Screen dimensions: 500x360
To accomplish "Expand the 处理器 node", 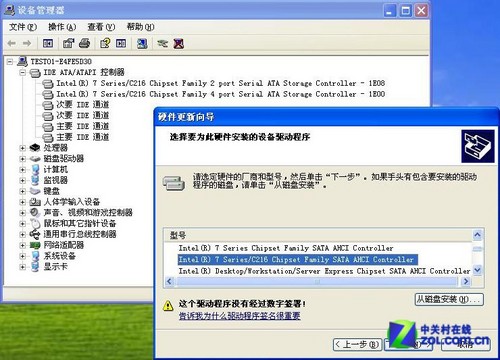I will (x=23, y=148).
